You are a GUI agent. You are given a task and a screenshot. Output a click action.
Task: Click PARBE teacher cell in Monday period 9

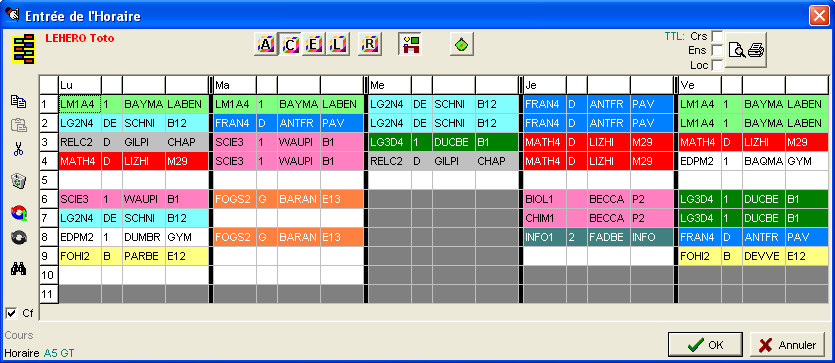pyautogui.click(x=144, y=256)
